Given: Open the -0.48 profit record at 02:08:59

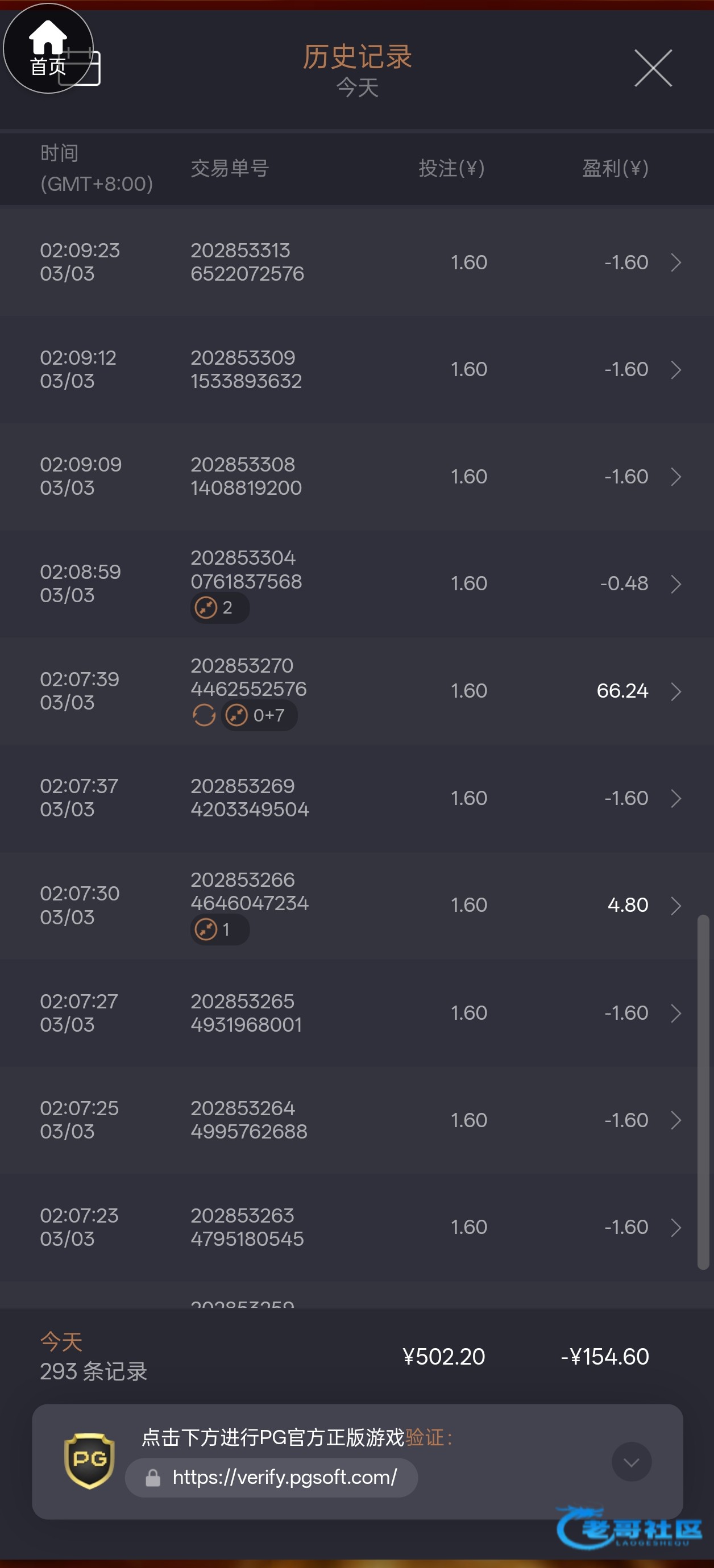Looking at the screenshot, I should pos(624,584).
